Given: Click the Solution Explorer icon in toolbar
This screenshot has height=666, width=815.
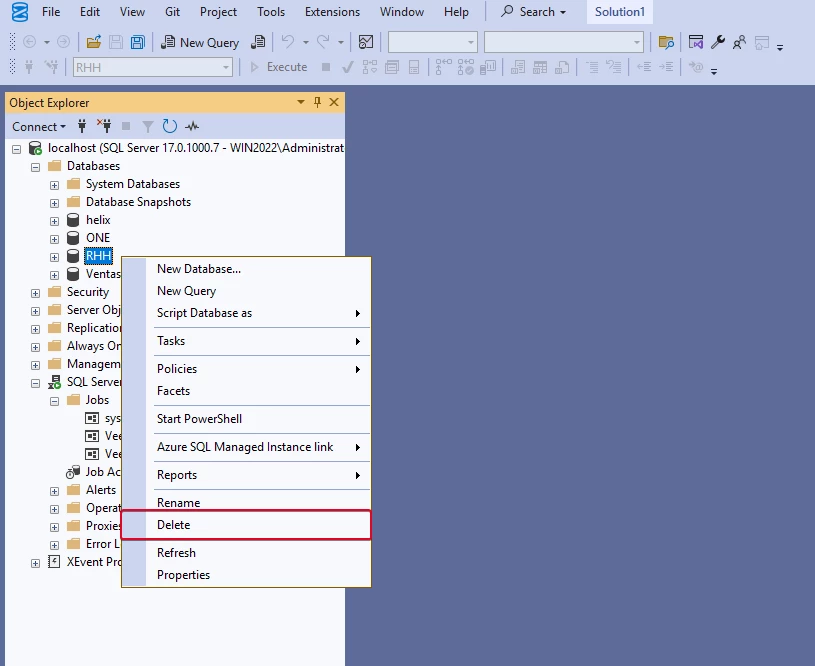Looking at the screenshot, I should (695, 42).
